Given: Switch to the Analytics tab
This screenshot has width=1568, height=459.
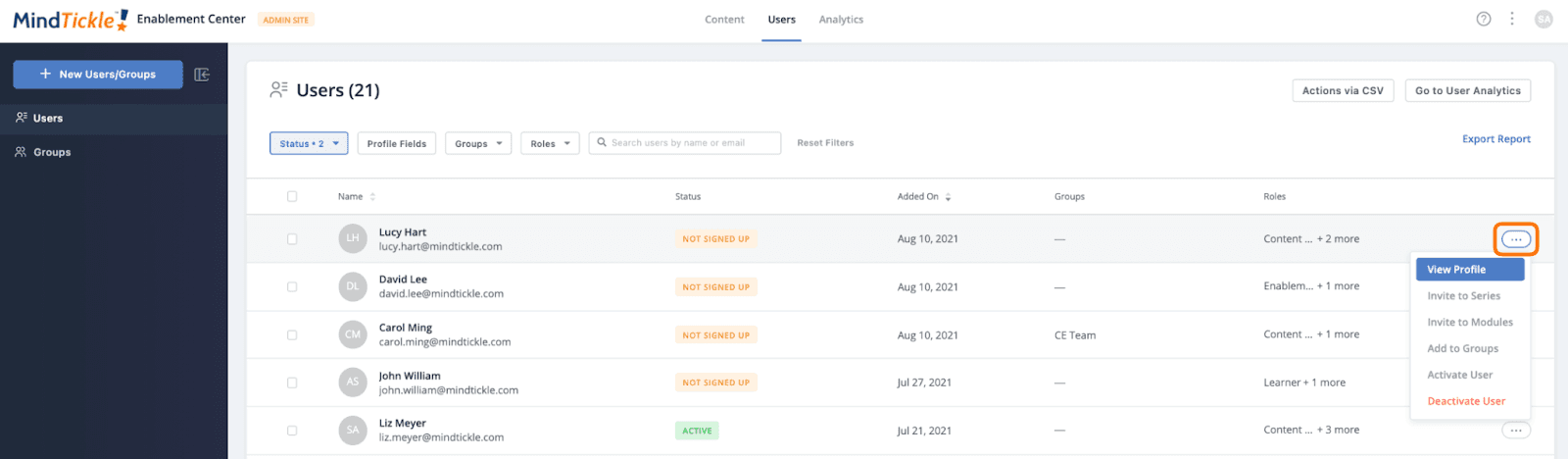Looking at the screenshot, I should click(x=841, y=20).
